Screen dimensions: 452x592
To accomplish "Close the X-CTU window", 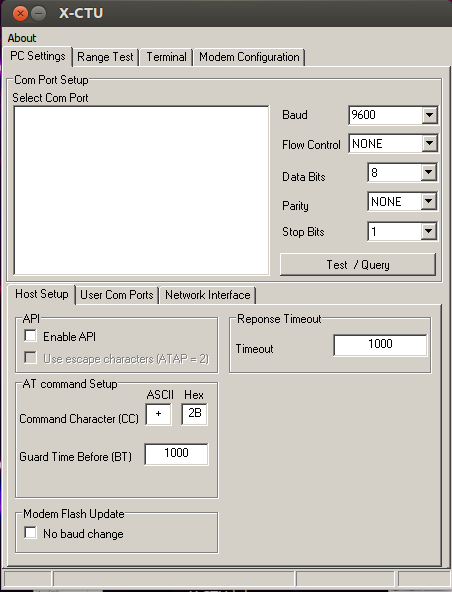I will (x=20, y=14).
